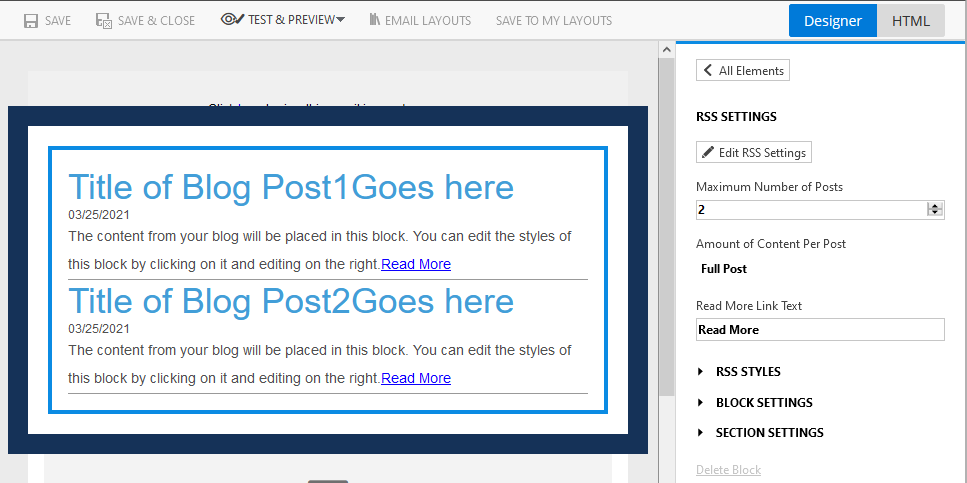Switch to the HTML tab
Screen dimensions: 967x483
[910, 20]
